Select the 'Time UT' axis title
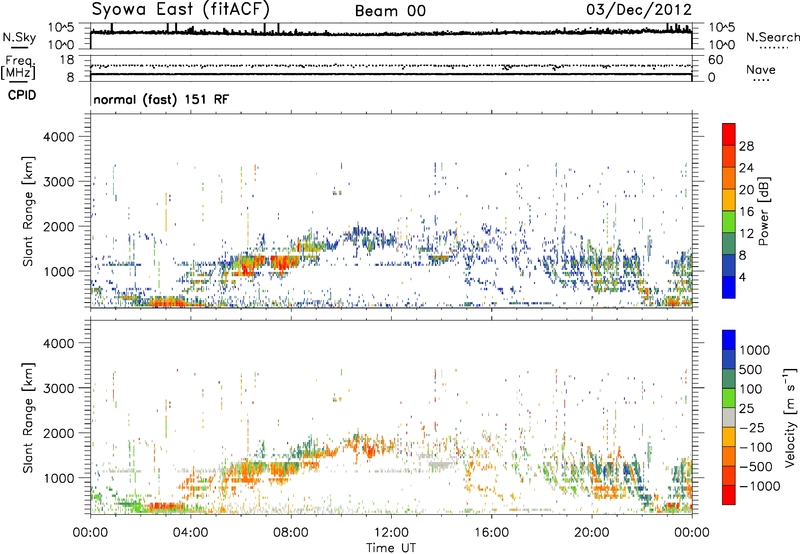 [391, 547]
